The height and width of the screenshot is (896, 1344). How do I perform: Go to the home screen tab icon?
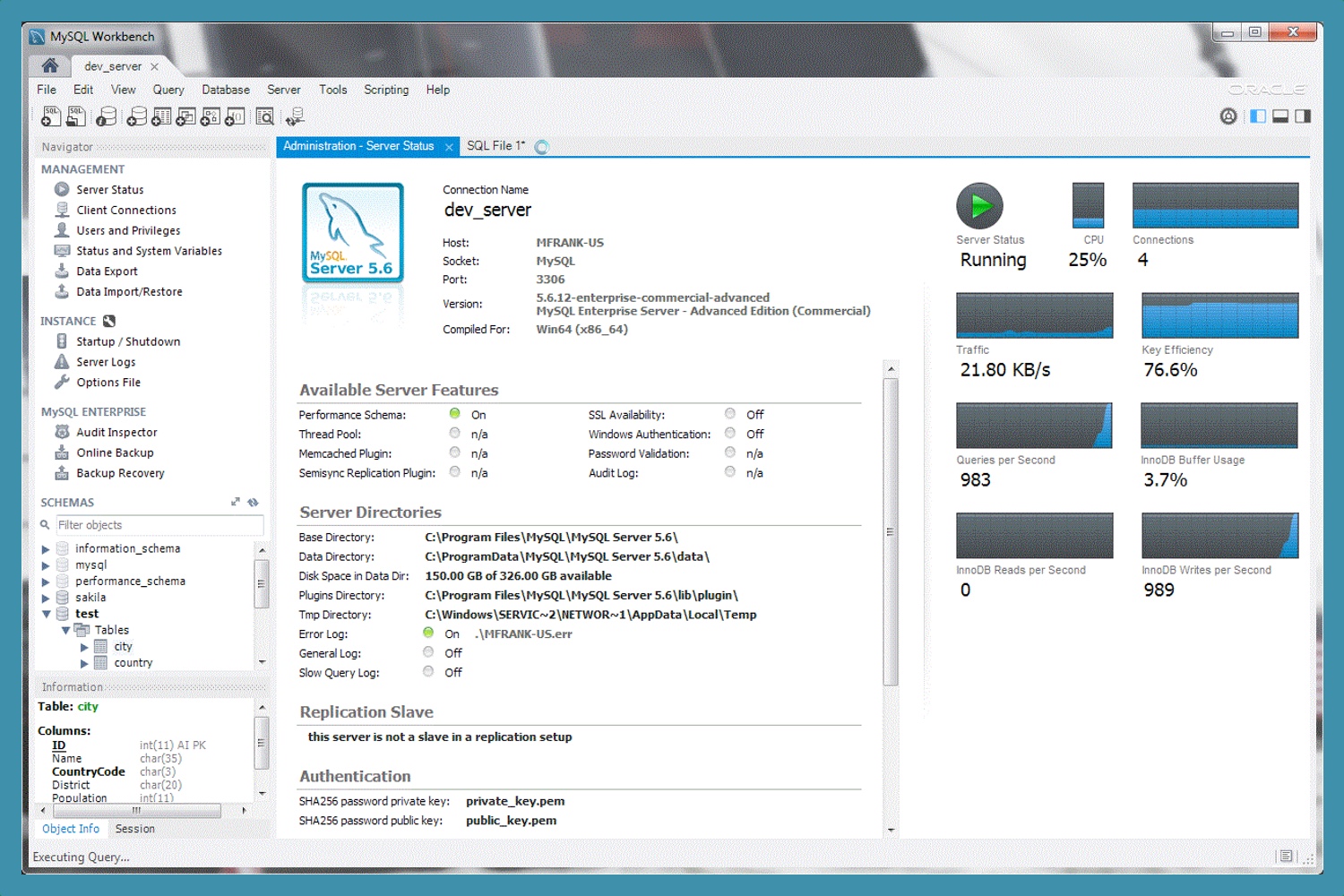50,65
